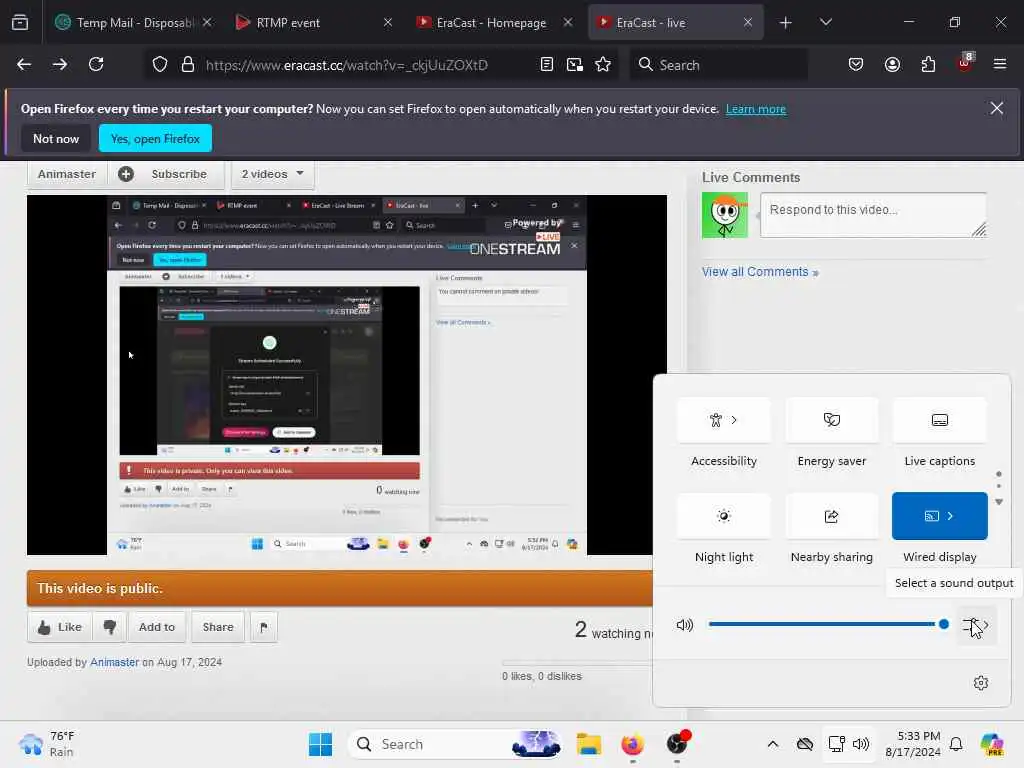Focus the Firefox Search box
Viewport: 1024px width, 768px height.
718,65
